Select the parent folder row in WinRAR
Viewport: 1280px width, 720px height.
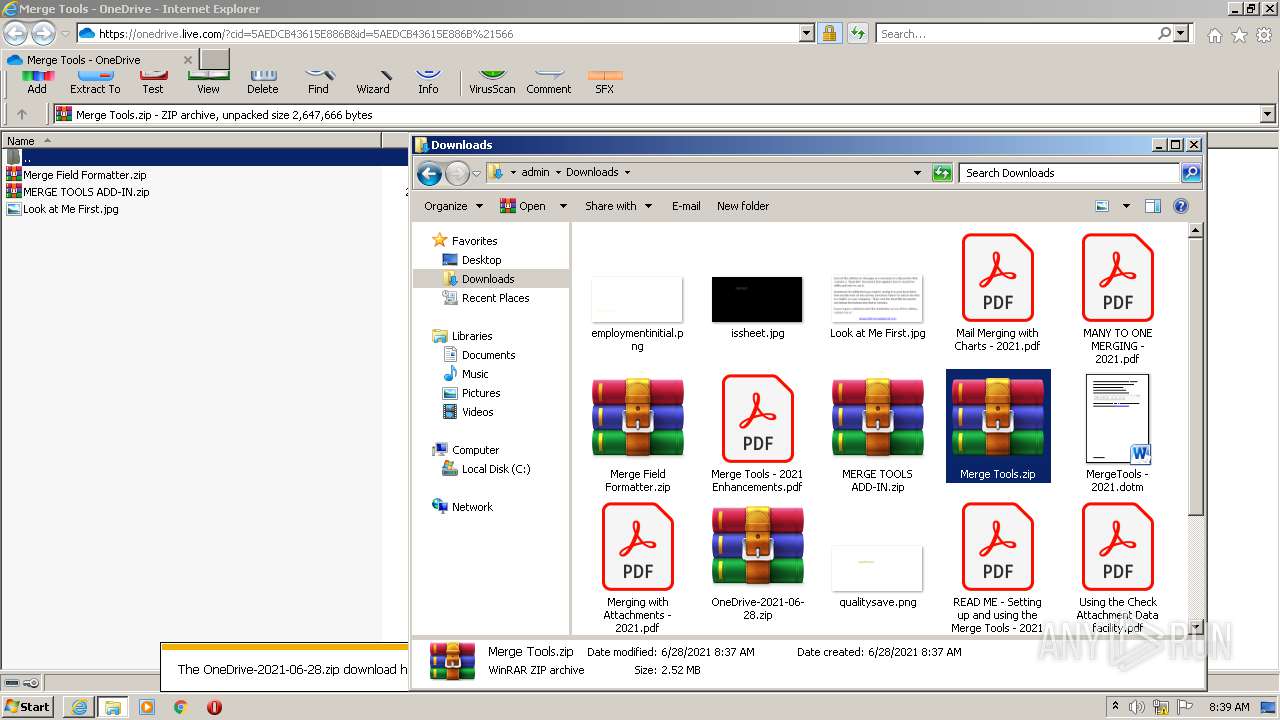point(204,157)
